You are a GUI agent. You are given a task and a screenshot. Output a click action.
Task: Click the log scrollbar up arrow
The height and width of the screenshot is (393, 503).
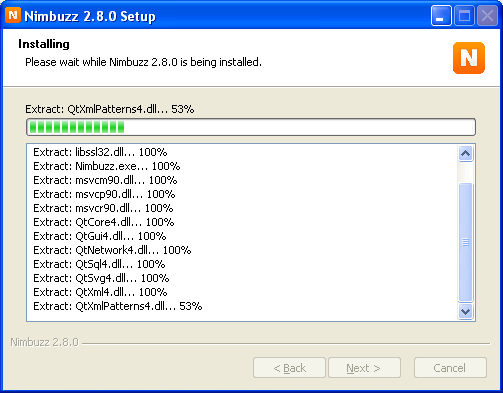(x=465, y=154)
